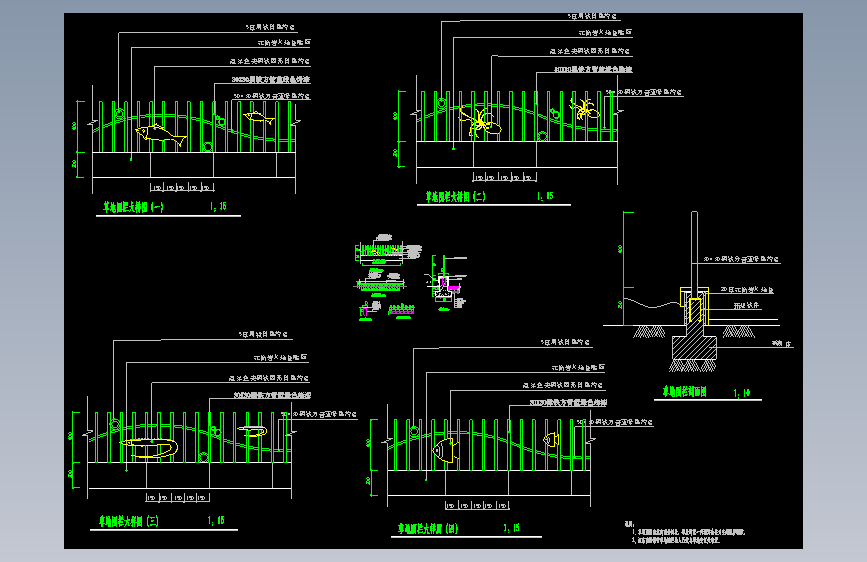Select the small yellow angelfish in drawing (四)

pos(551,440)
